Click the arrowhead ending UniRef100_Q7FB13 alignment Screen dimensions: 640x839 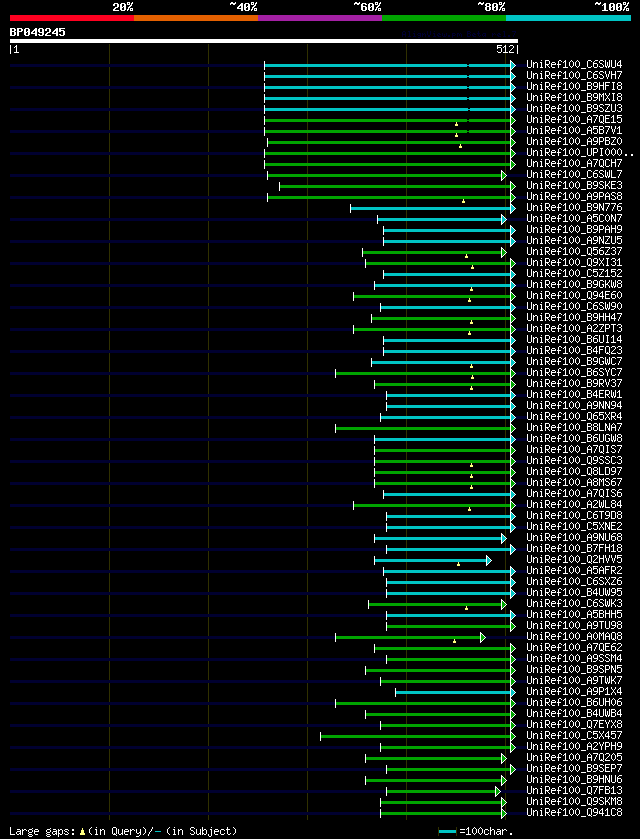click(498, 791)
